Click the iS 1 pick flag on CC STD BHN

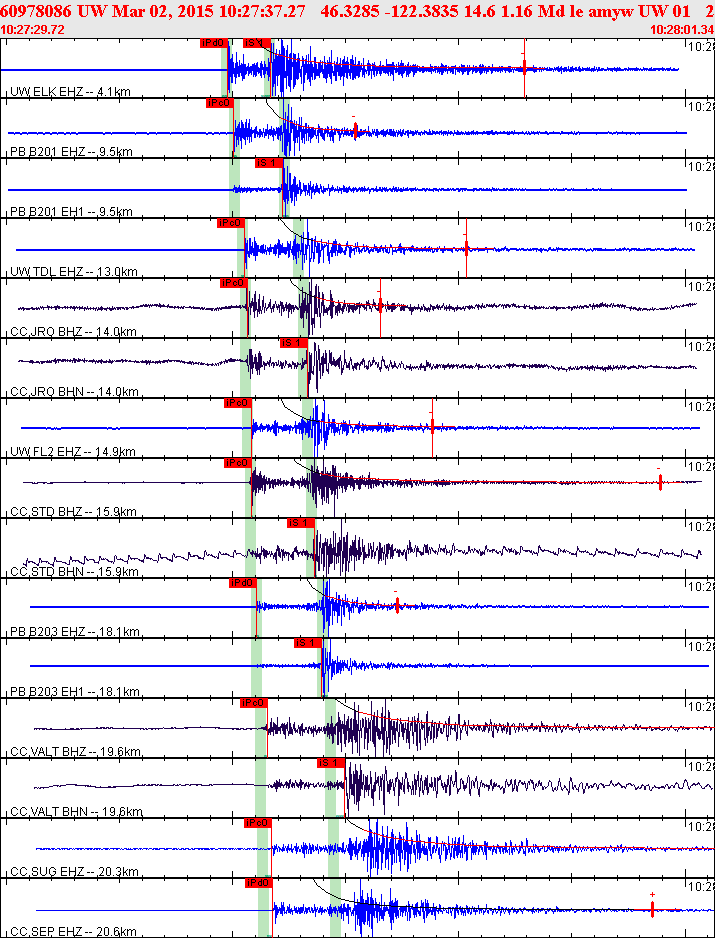coord(301,523)
